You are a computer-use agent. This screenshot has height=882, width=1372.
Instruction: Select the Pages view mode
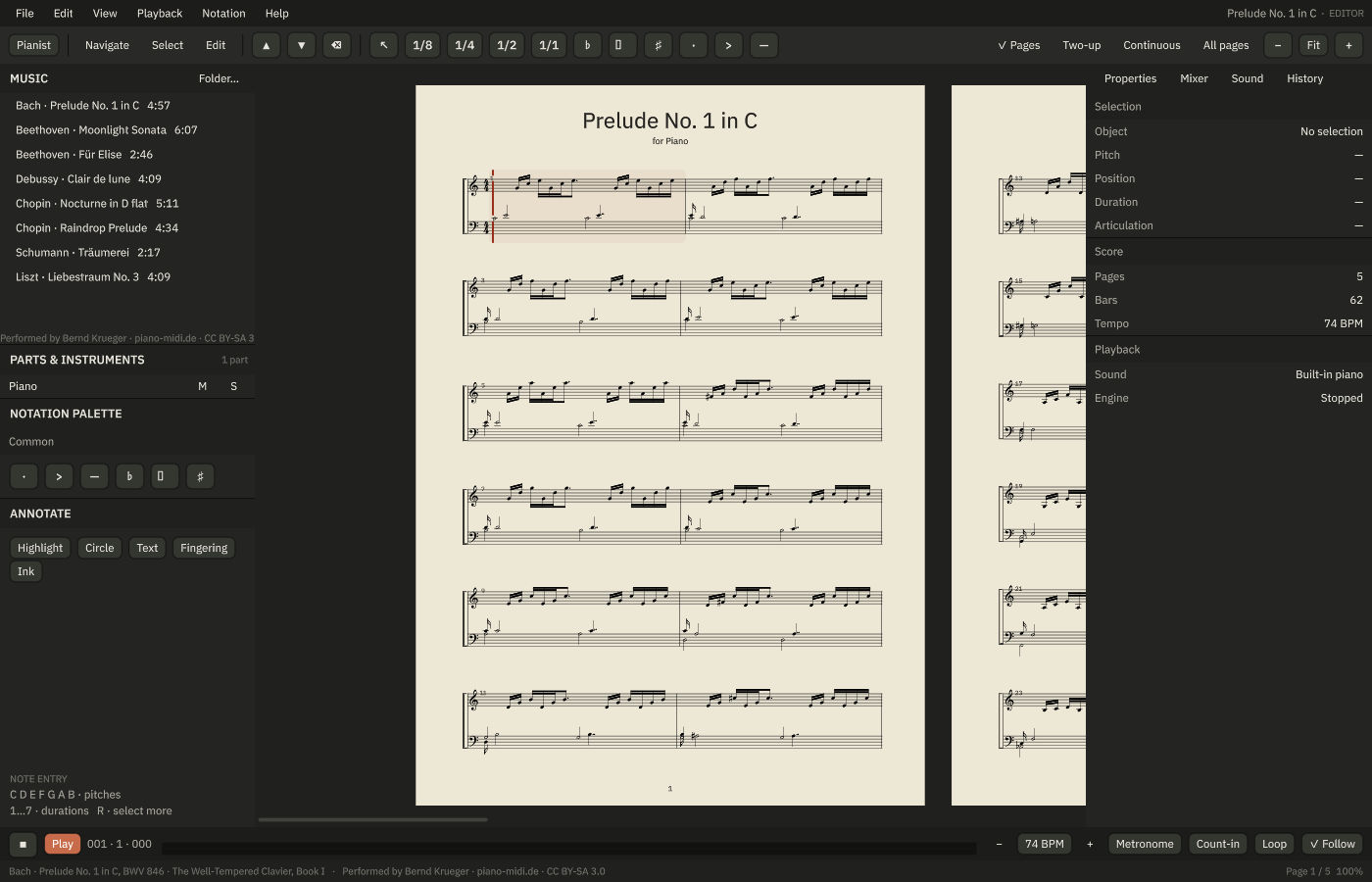click(1019, 45)
